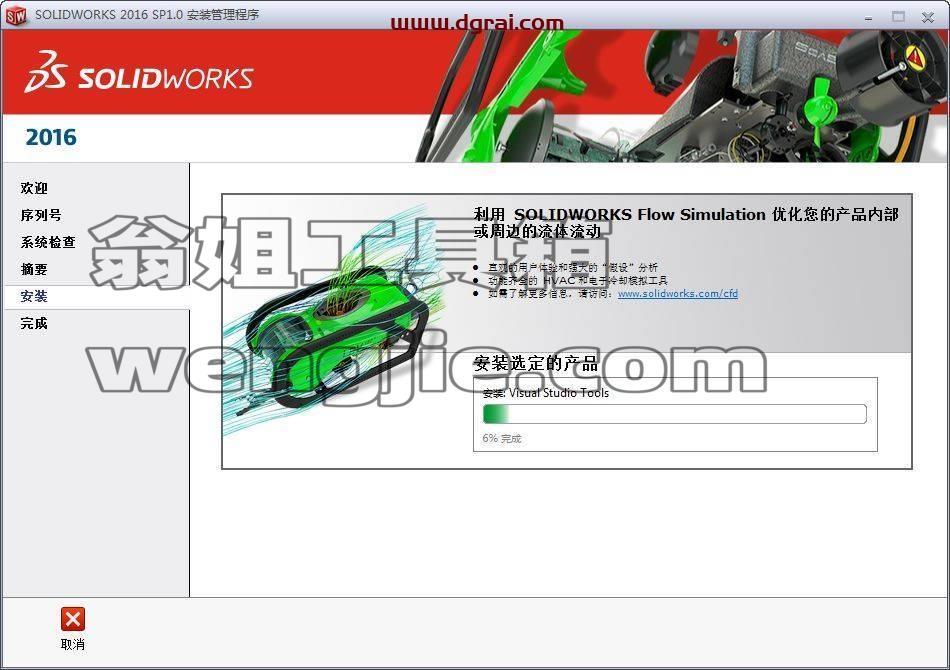
Task: Click the red X cancel icon
Action: click(73, 619)
